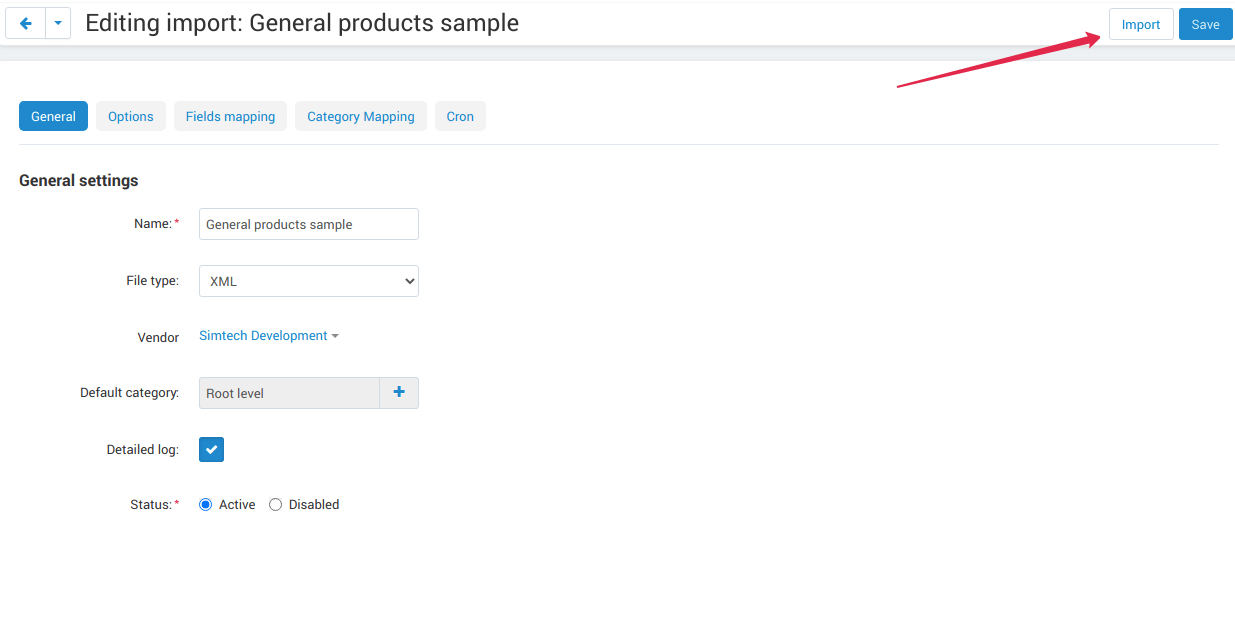Select the Active status radio button
The width and height of the screenshot is (1235, 618).
[x=206, y=505]
